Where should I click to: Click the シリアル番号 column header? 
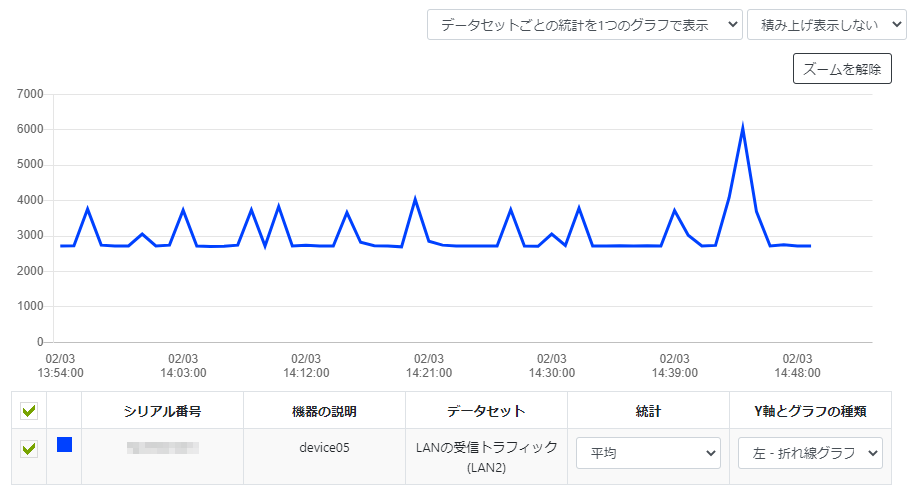click(x=162, y=411)
